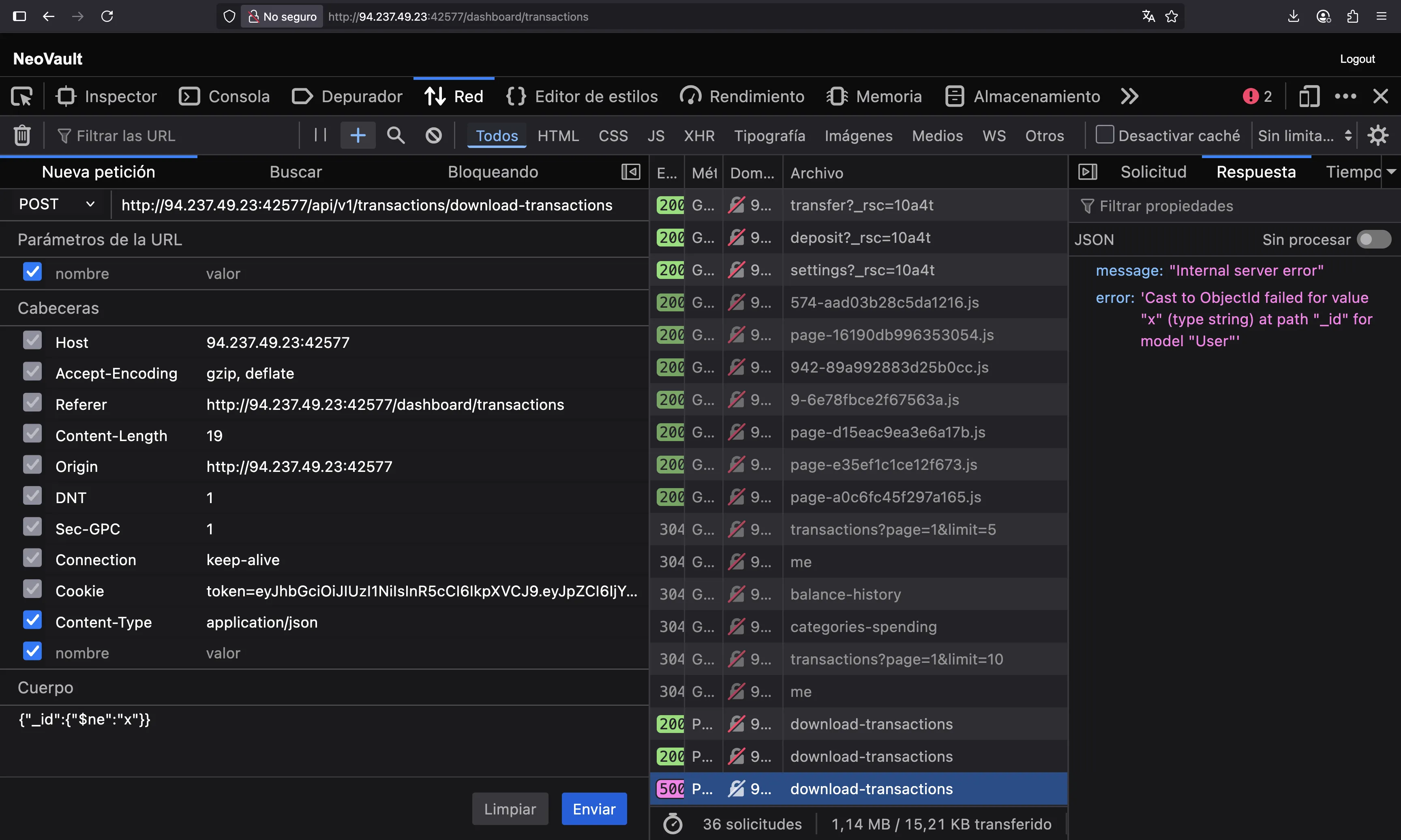Filter requests by JS
This screenshot has height=840, width=1401.
click(x=656, y=136)
